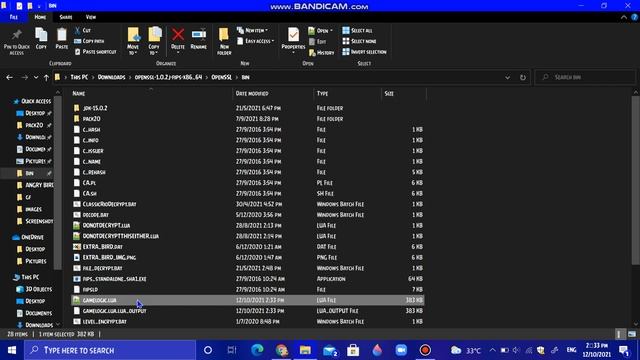The image size is (640, 360).
Task: Click Invert selection in ribbon
Action: (364, 52)
